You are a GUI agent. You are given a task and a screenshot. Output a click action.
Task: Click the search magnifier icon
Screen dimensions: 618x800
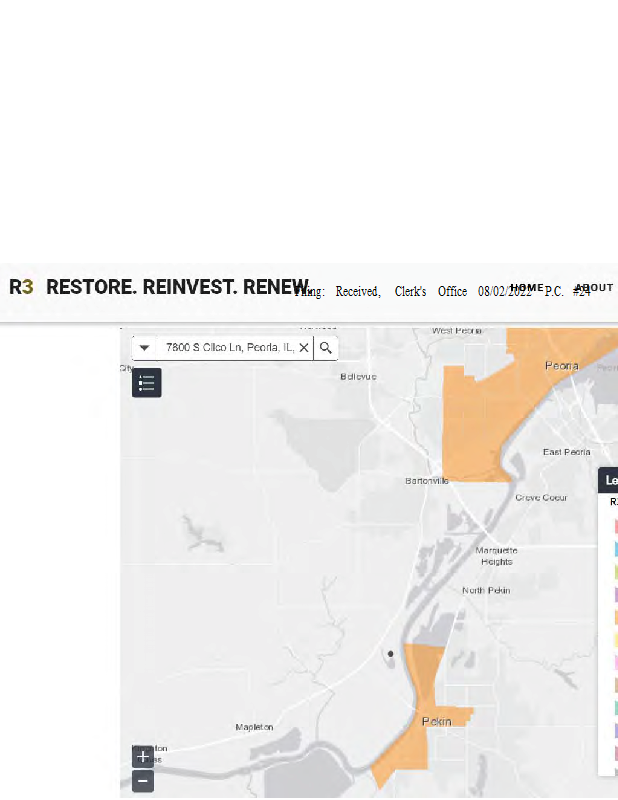click(326, 348)
